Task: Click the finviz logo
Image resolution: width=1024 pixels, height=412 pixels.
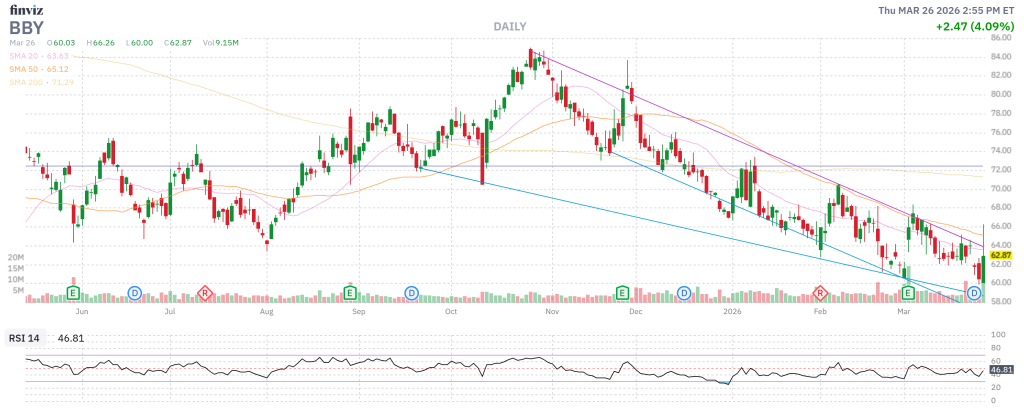Action: click(x=25, y=9)
